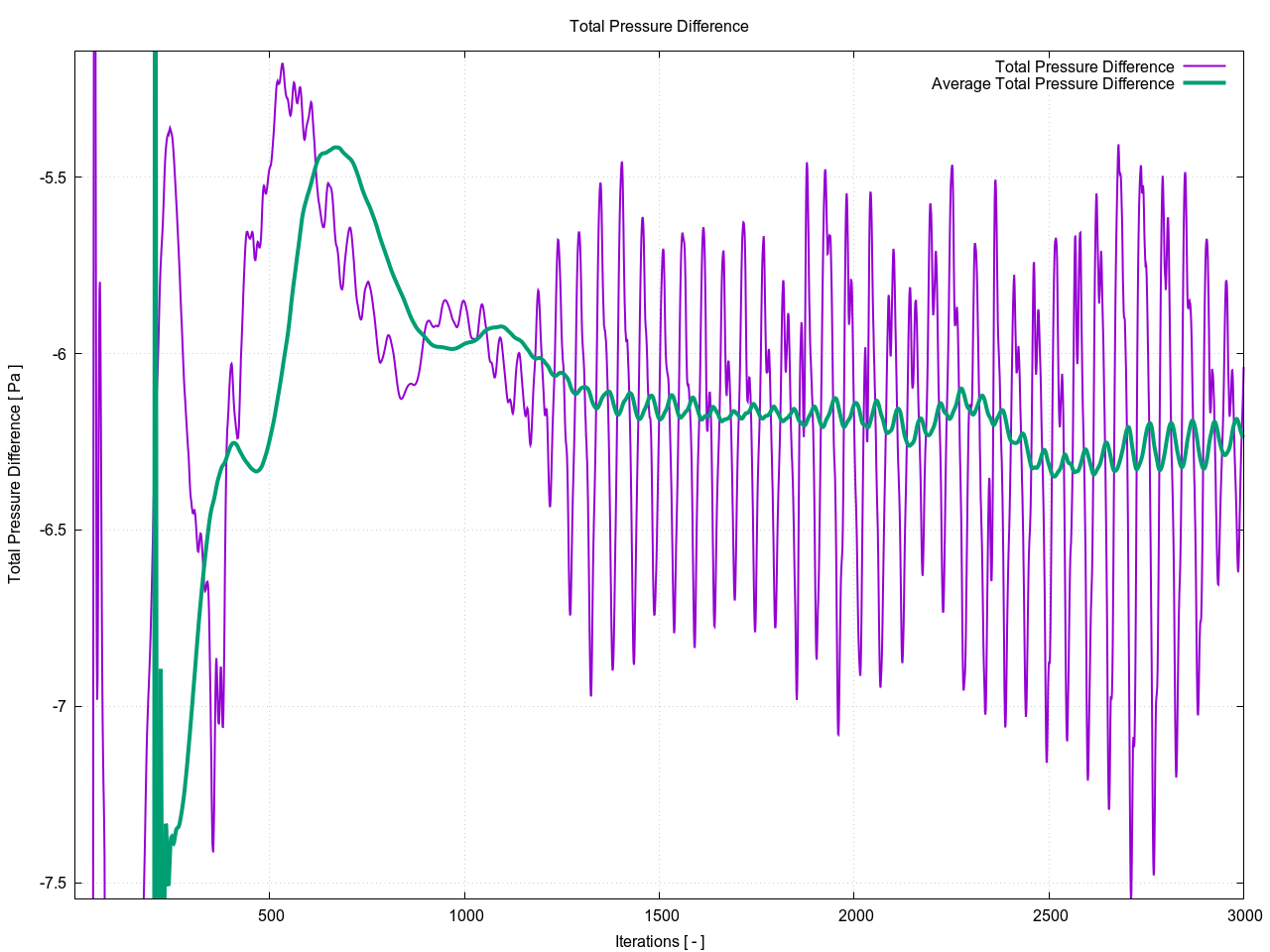Click the 500 tick label on the x-axis
Screen dimensions: 1270x952
coord(271,915)
